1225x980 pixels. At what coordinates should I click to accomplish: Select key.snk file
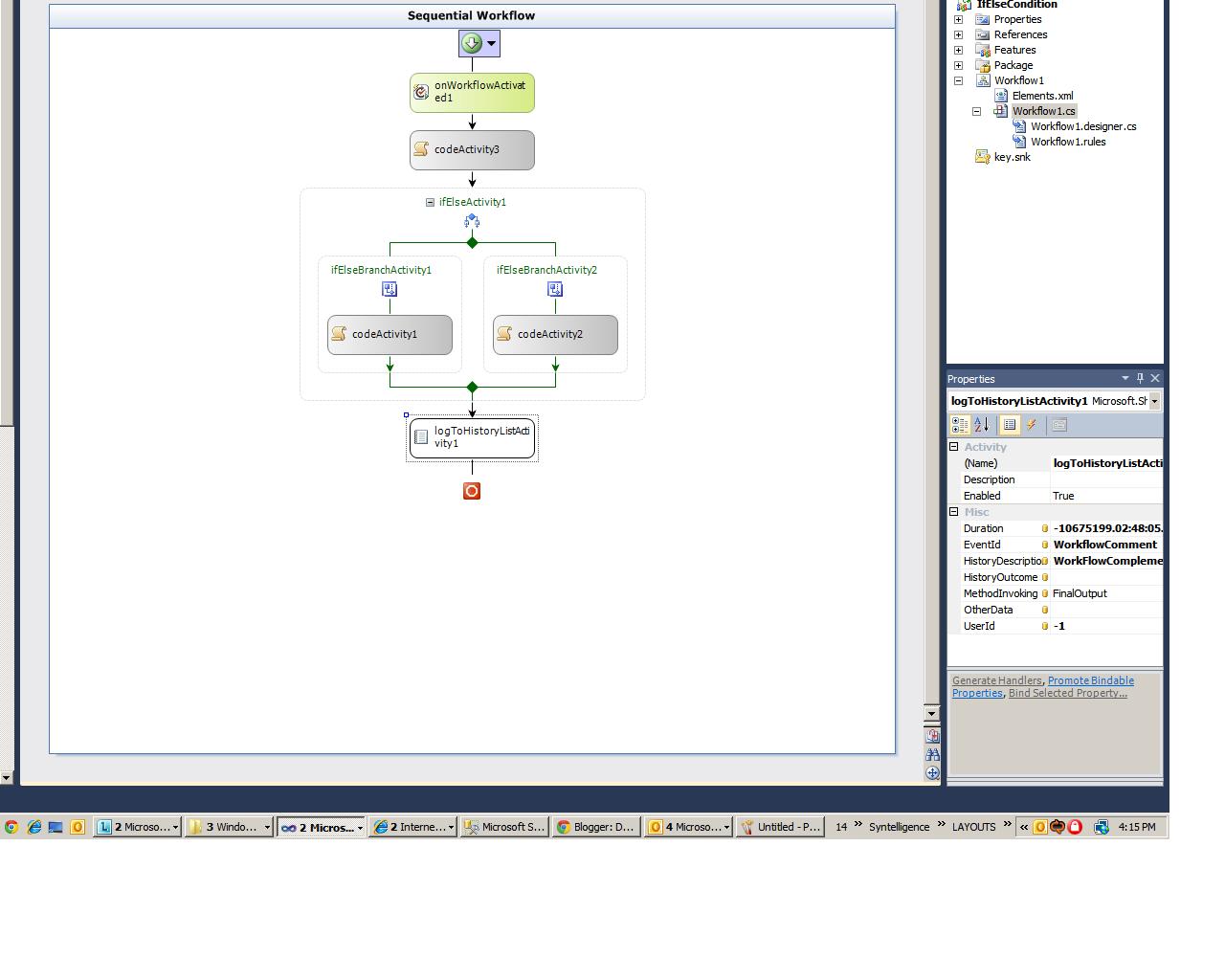click(1012, 157)
